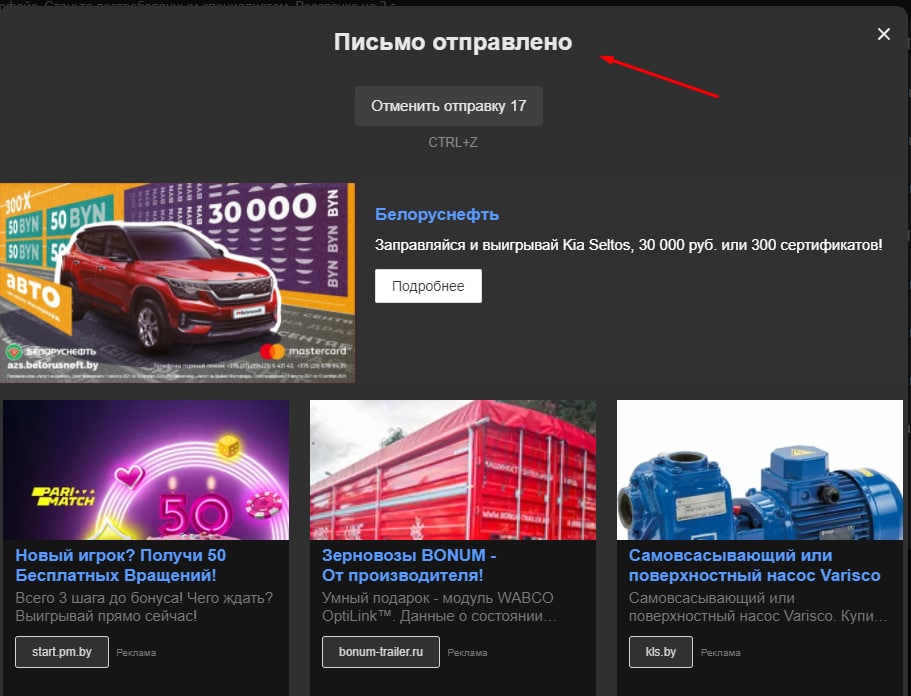Viewport: 911px width, 696px height.
Task: Click 'Реклама' label next to start.pm.by
Action: pos(136,652)
